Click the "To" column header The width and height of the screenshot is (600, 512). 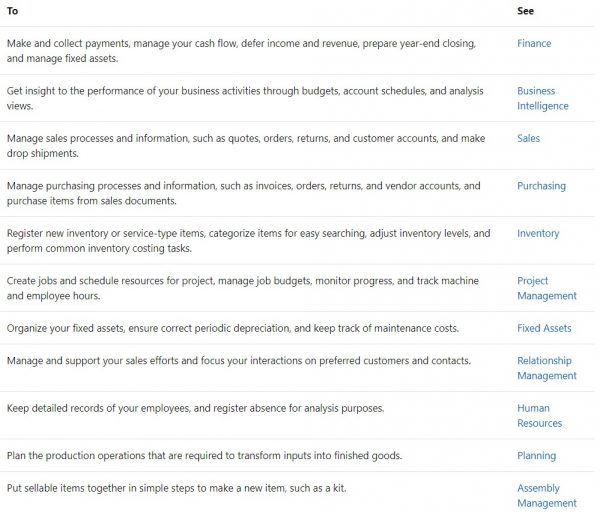[x=12, y=11]
